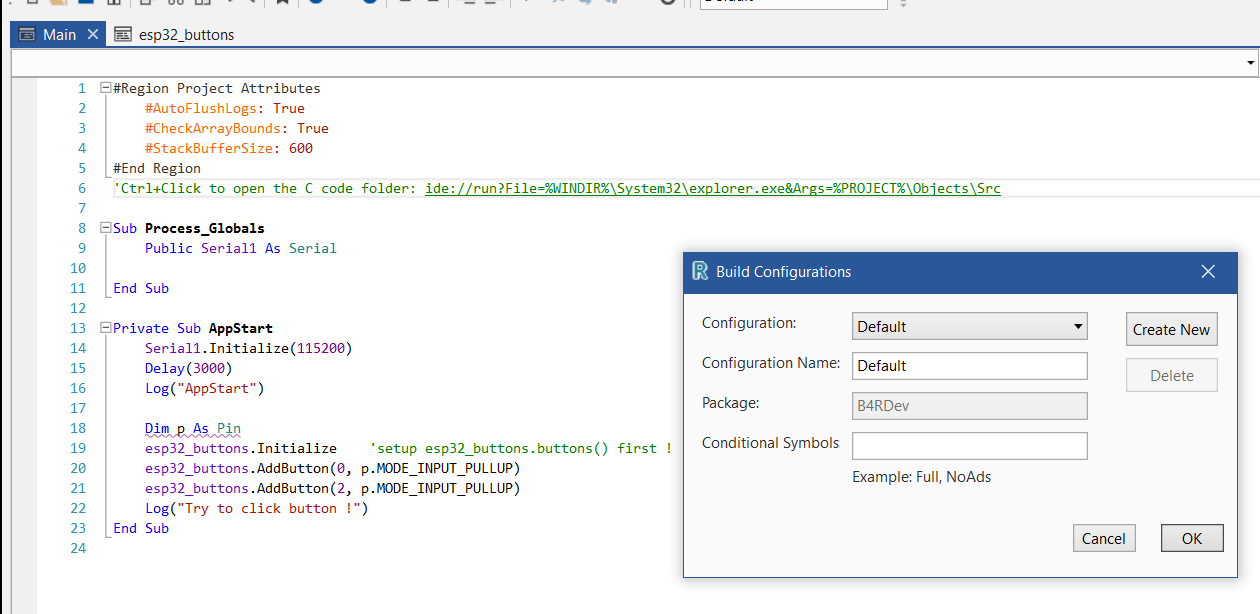The height and width of the screenshot is (614, 1260).
Task: Open the esp32_buttons module tab
Action: click(x=175, y=34)
